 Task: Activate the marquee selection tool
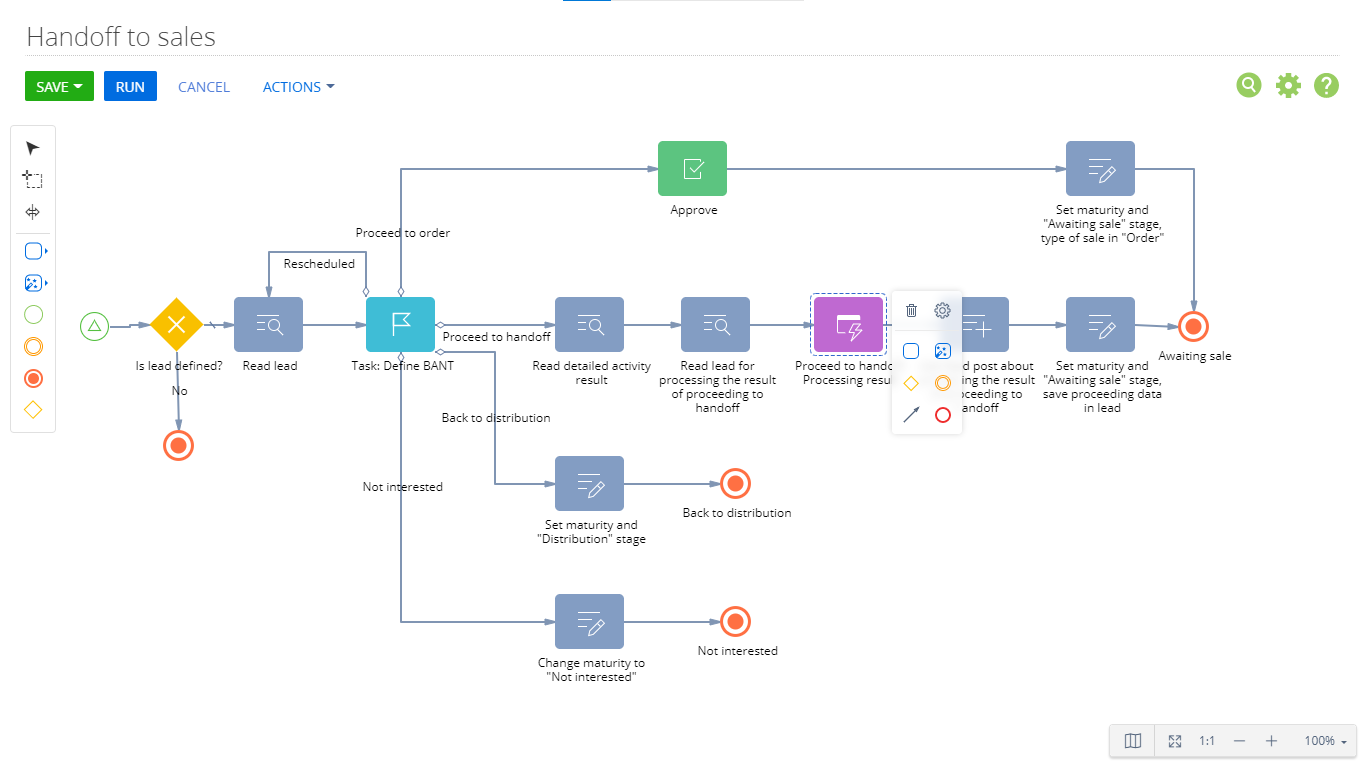pyautogui.click(x=33, y=180)
